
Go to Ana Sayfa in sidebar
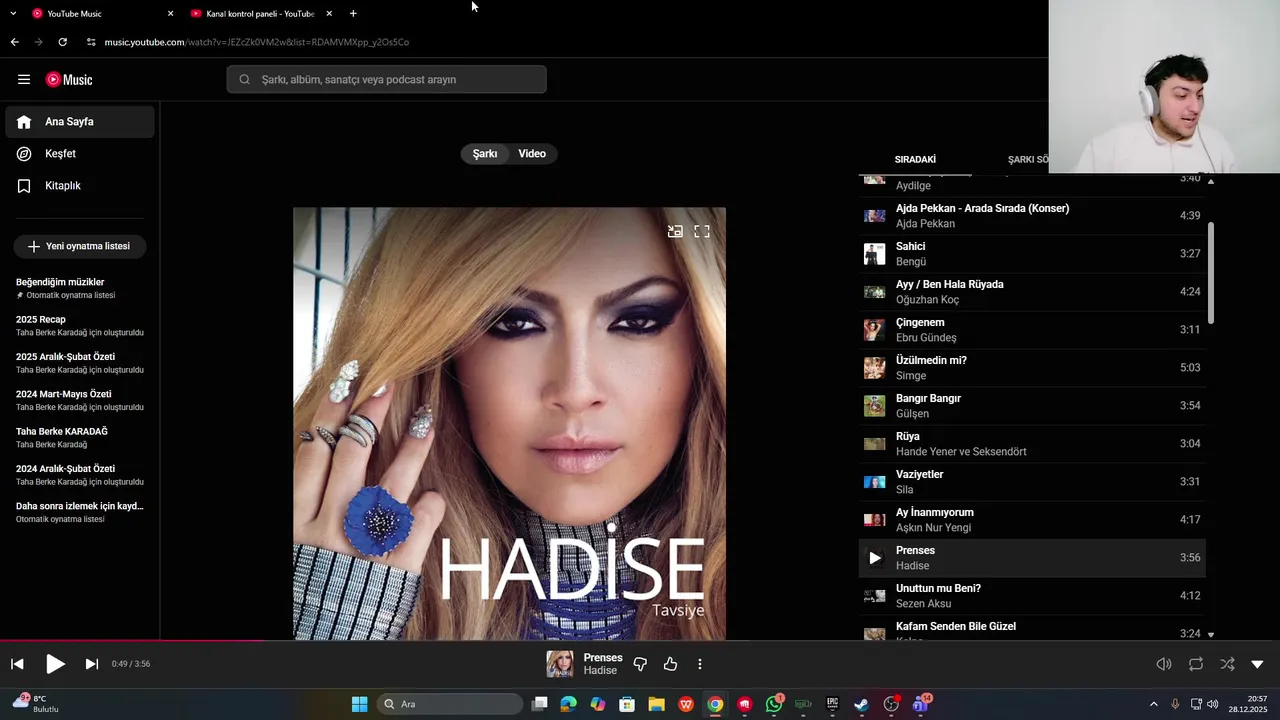pyautogui.click(x=80, y=122)
